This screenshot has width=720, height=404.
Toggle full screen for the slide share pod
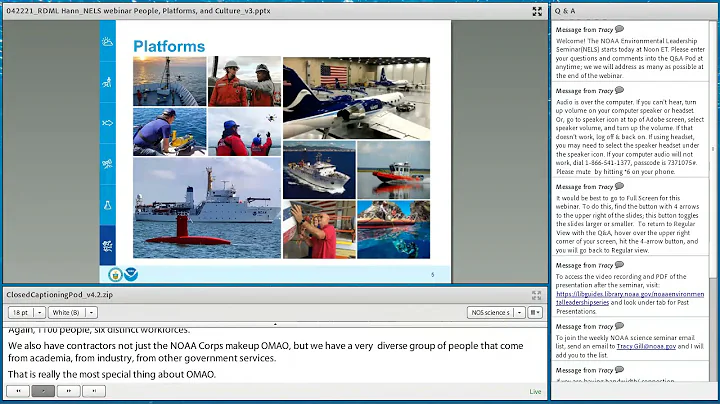(x=537, y=11)
